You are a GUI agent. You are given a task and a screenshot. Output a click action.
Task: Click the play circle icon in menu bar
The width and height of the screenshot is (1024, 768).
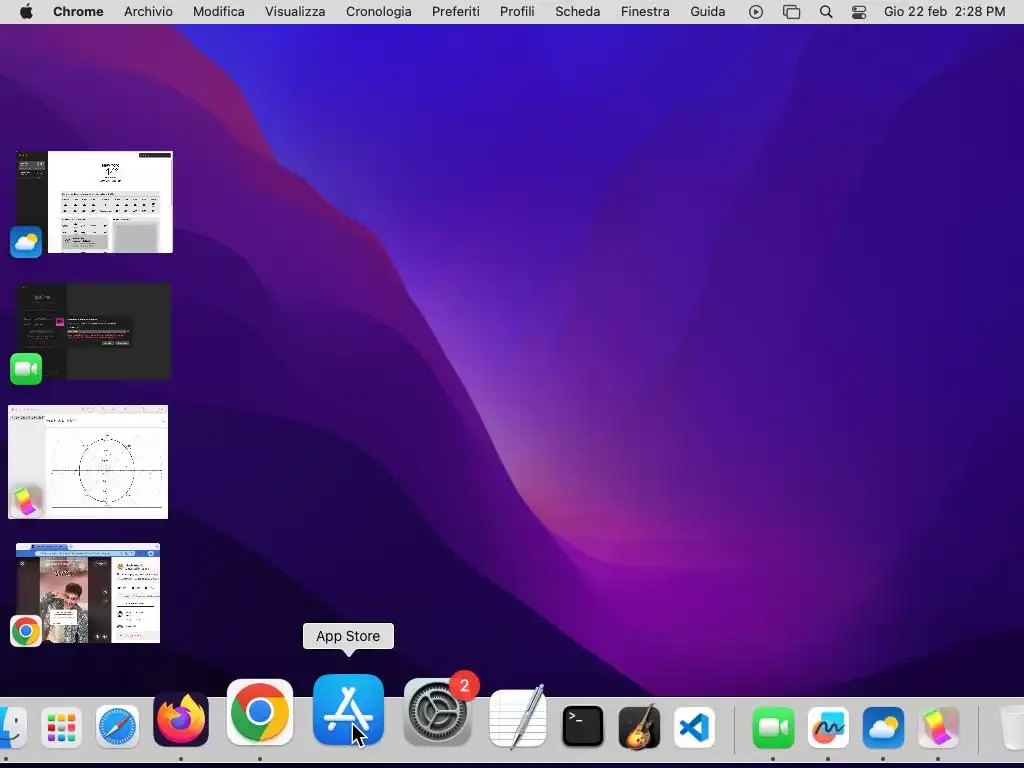click(x=756, y=12)
